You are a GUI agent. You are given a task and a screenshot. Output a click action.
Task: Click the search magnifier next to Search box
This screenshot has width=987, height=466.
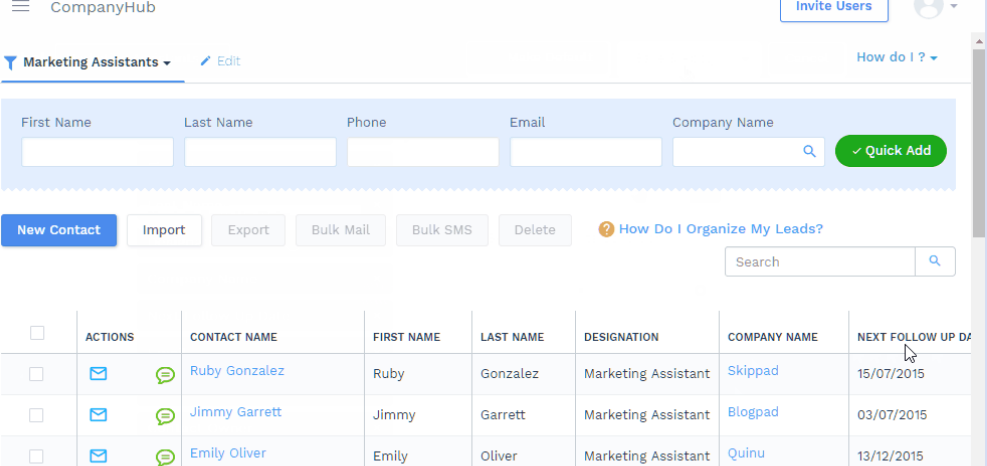(x=935, y=262)
